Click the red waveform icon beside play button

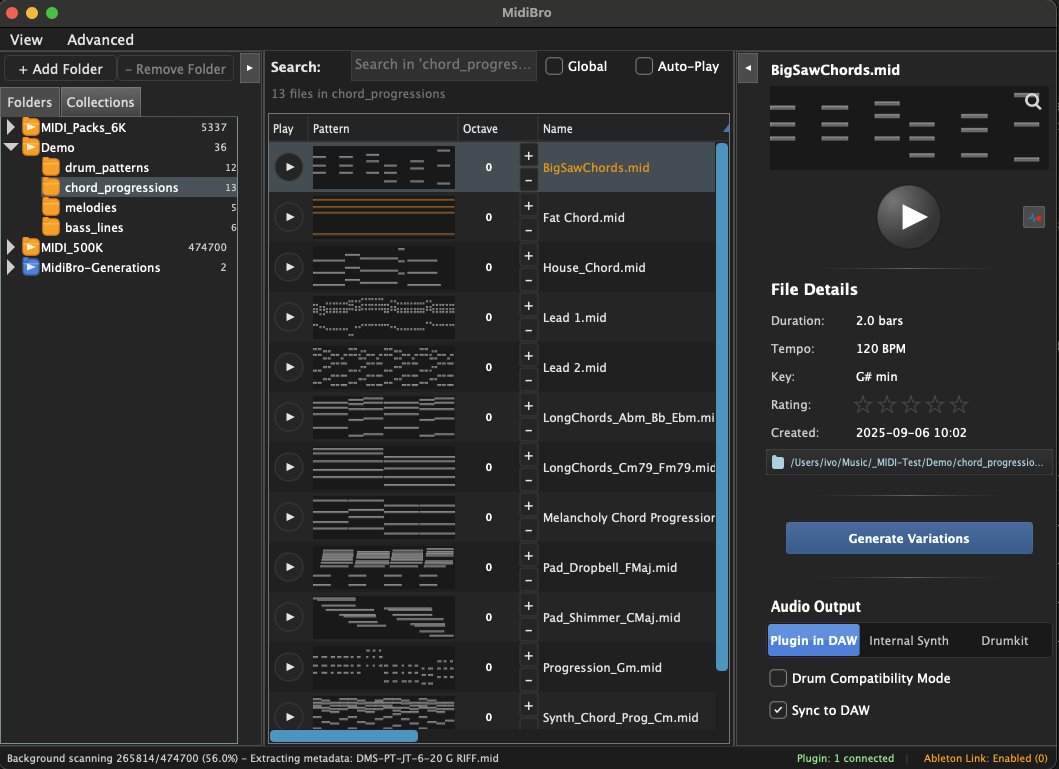click(x=1033, y=217)
